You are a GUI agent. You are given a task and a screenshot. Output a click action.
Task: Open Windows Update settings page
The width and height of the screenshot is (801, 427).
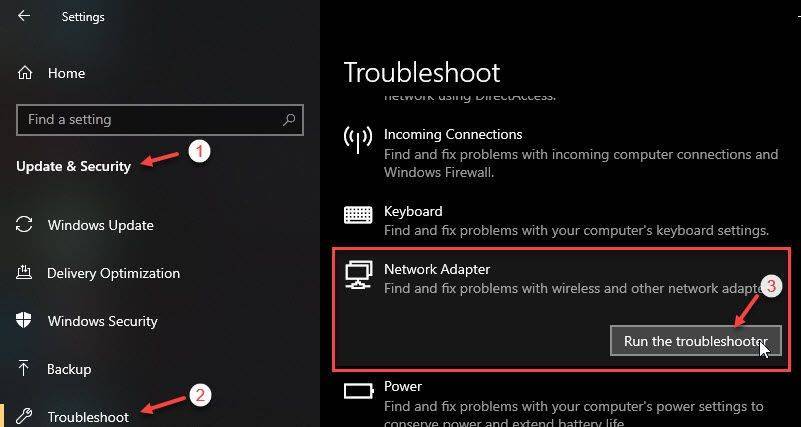tap(100, 225)
